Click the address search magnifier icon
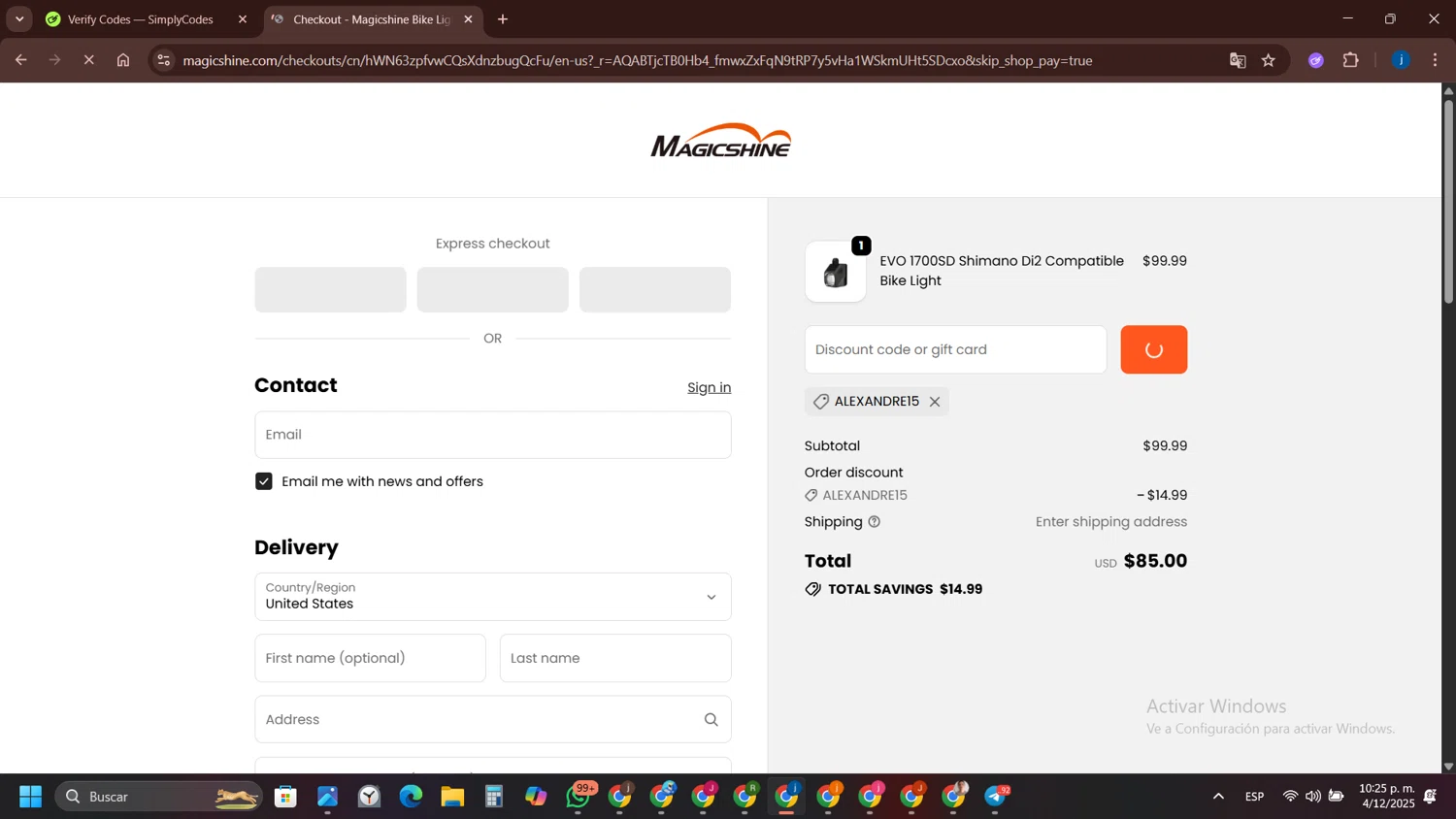This screenshot has height=819, width=1456. (x=711, y=720)
